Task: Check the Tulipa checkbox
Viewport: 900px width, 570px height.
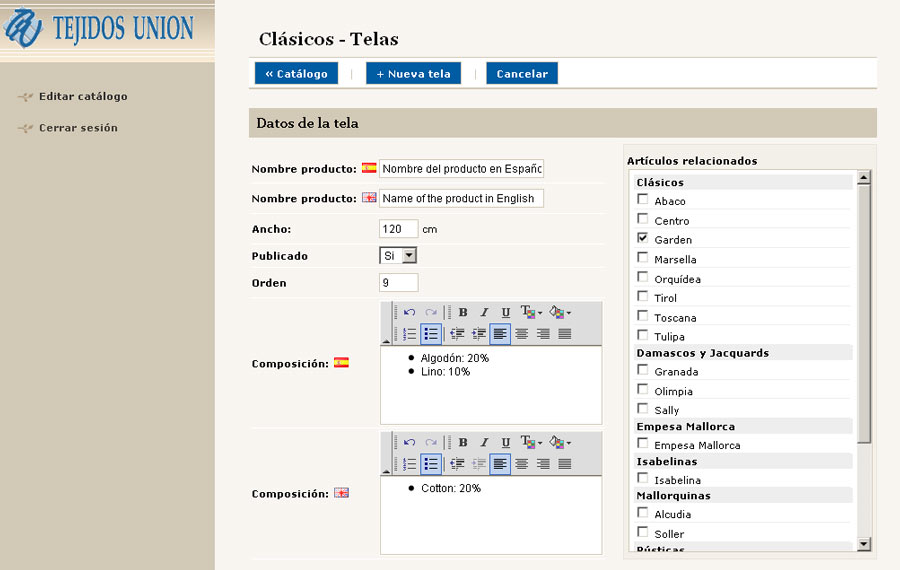Action: pos(643,335)
